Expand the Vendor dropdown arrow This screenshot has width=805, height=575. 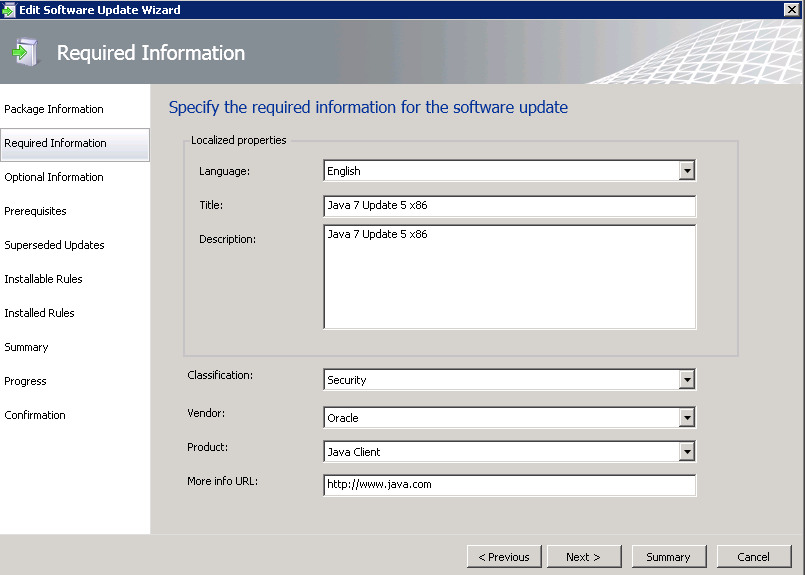[x=686, y=417]
